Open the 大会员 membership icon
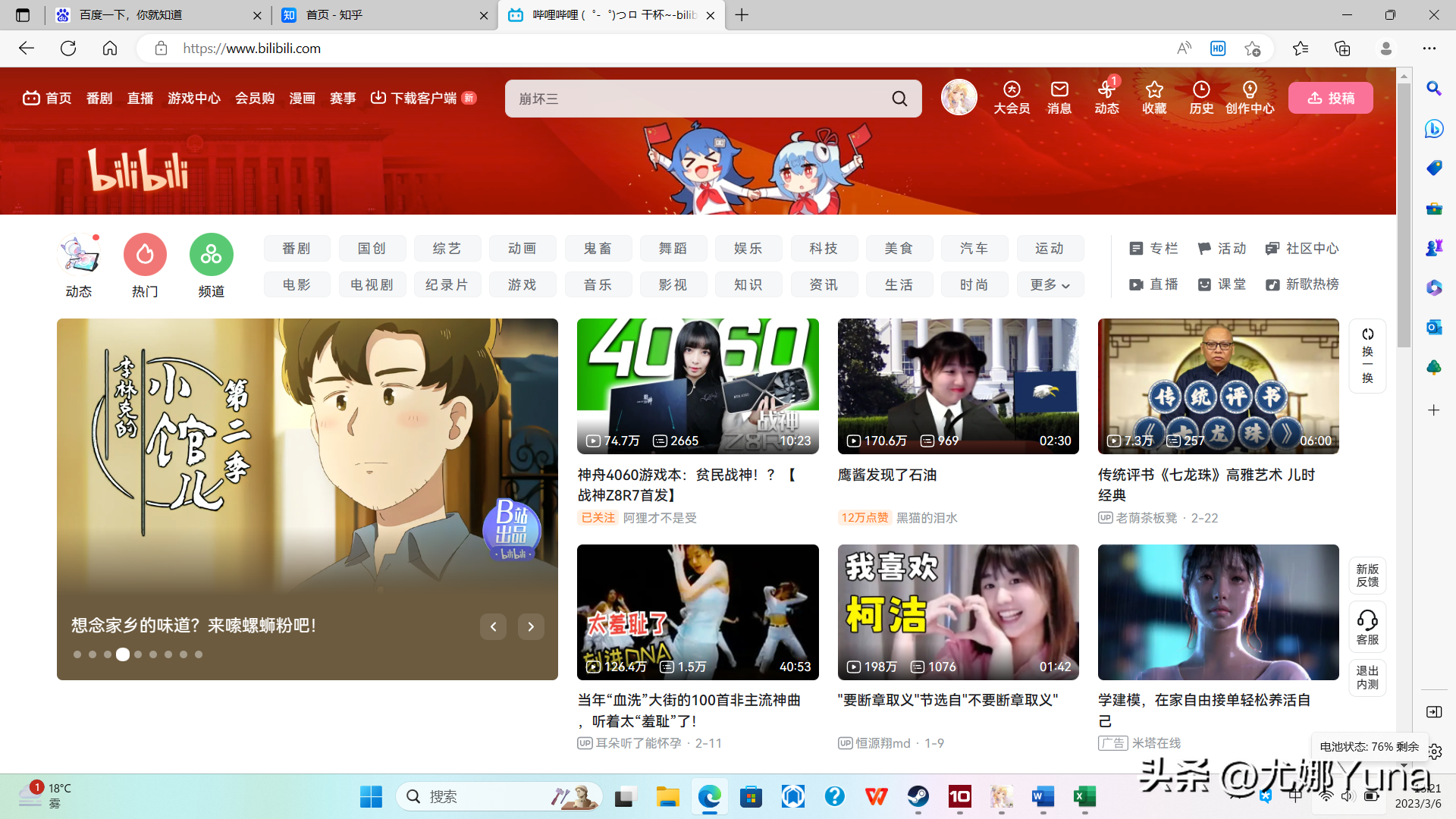The height and width of the screenshot is (819, 1456). [x=1012, y=98]
